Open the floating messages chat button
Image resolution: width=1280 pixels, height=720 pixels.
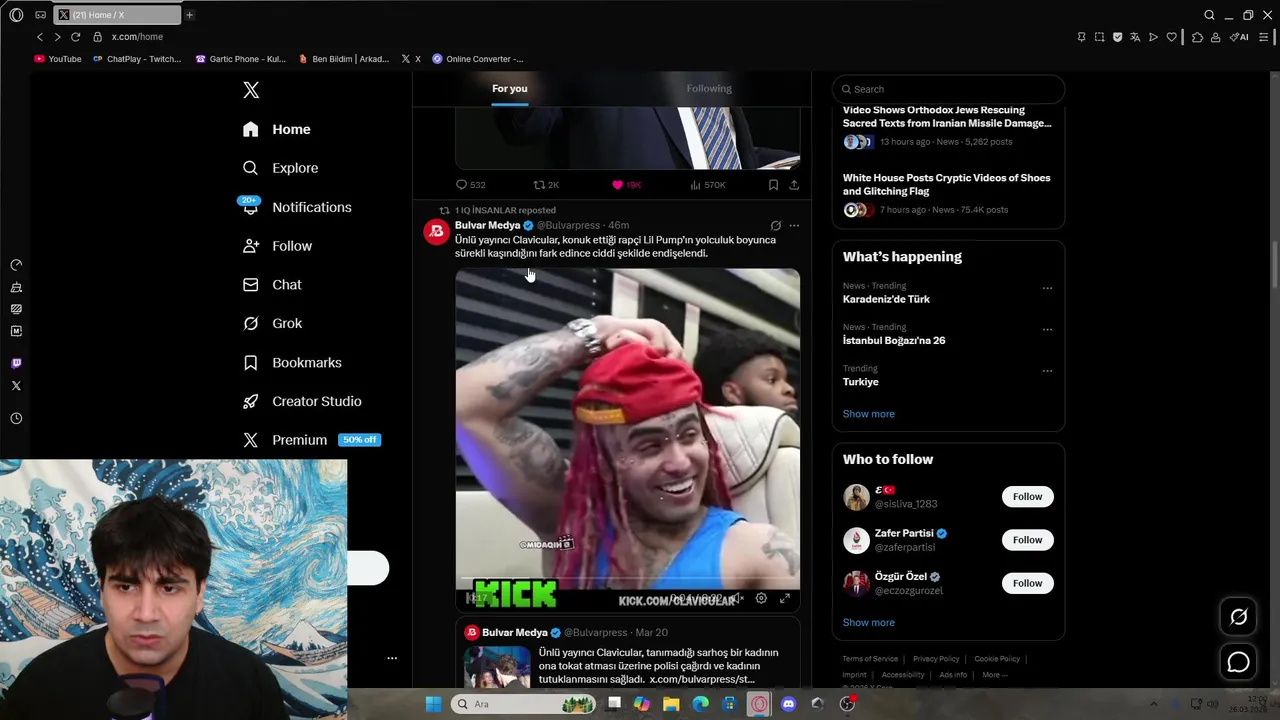tap(1238, 662)
